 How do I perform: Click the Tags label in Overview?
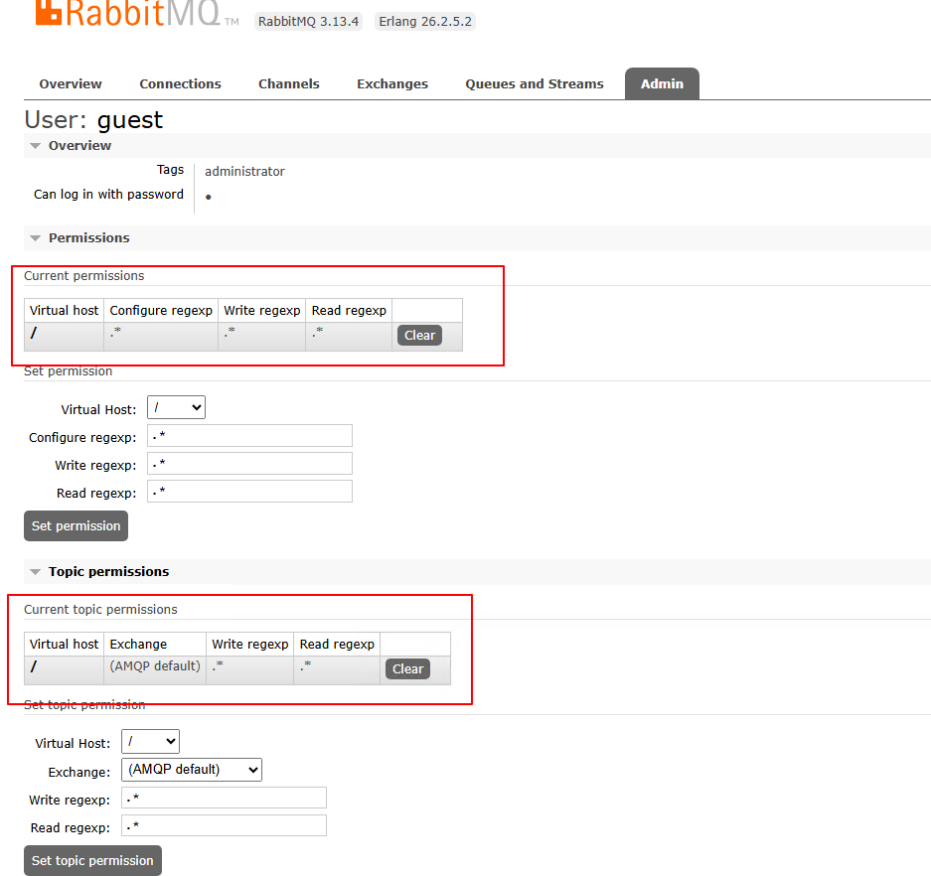pyautogui.click(x=170, y=170)
